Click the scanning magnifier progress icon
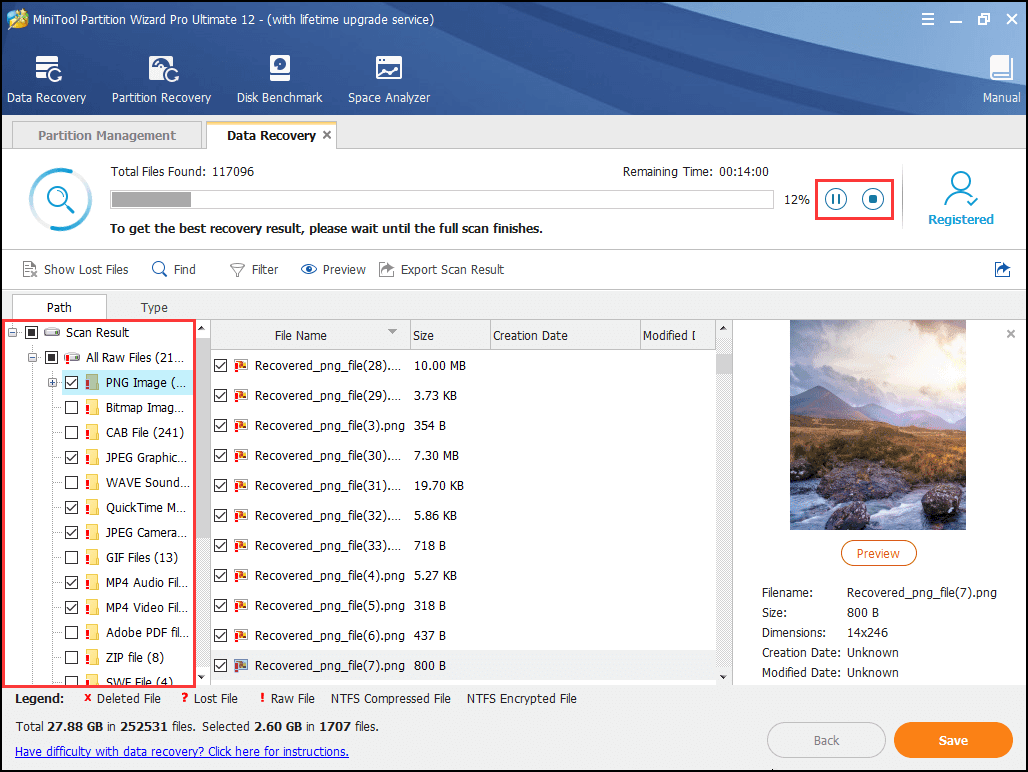1028x772 pixels. pos(60,199)
